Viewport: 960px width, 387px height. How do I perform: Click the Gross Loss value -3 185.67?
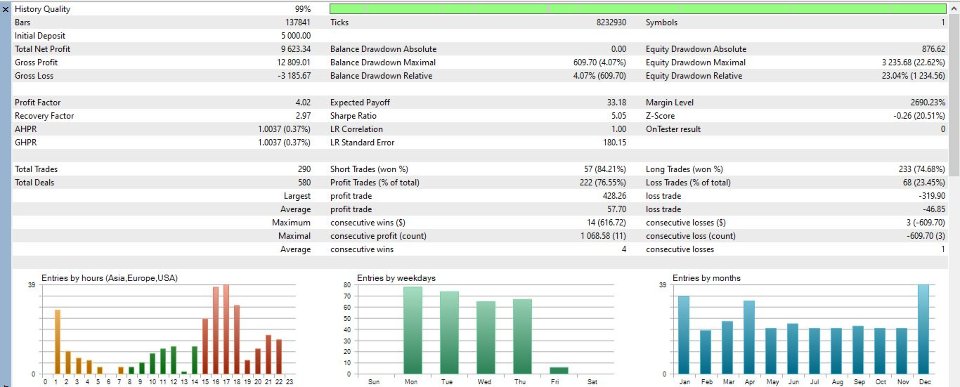pos(293,76)
